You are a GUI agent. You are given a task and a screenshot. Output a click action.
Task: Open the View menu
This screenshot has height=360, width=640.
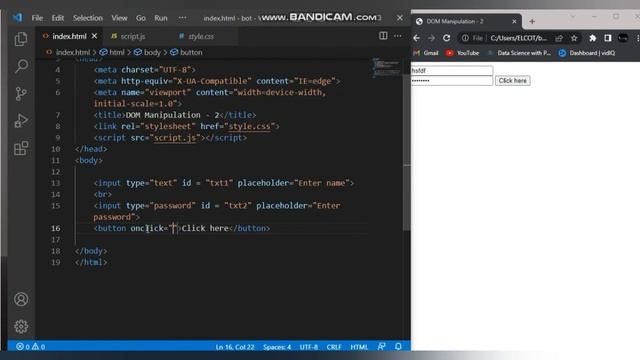tap(119, 18)
